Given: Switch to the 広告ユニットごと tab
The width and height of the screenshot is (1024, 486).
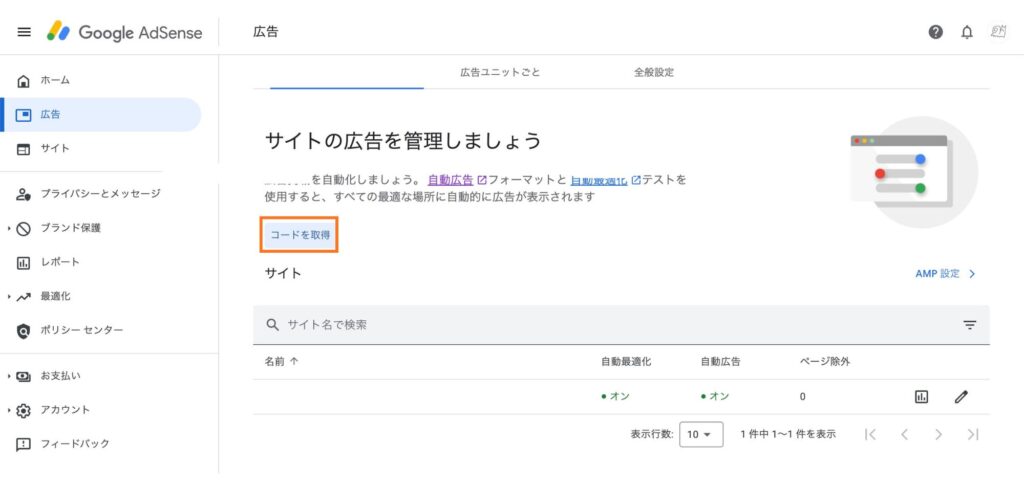Looking at the screenshot, I should coord(500,73).
